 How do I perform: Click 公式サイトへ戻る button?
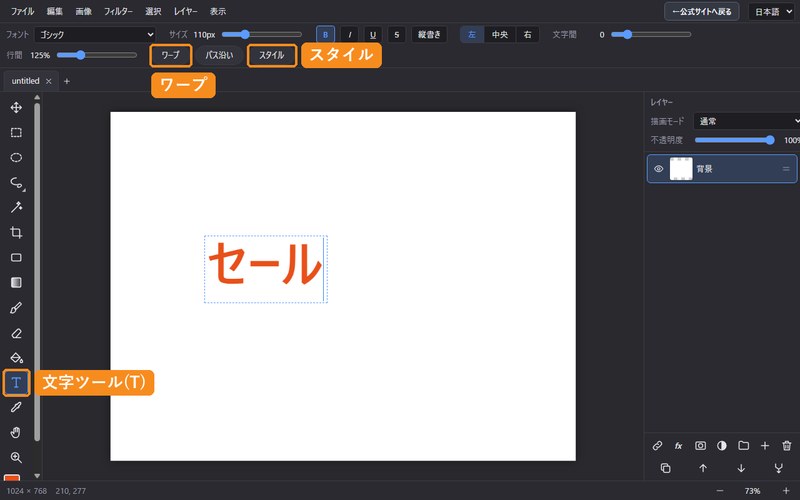702,11
